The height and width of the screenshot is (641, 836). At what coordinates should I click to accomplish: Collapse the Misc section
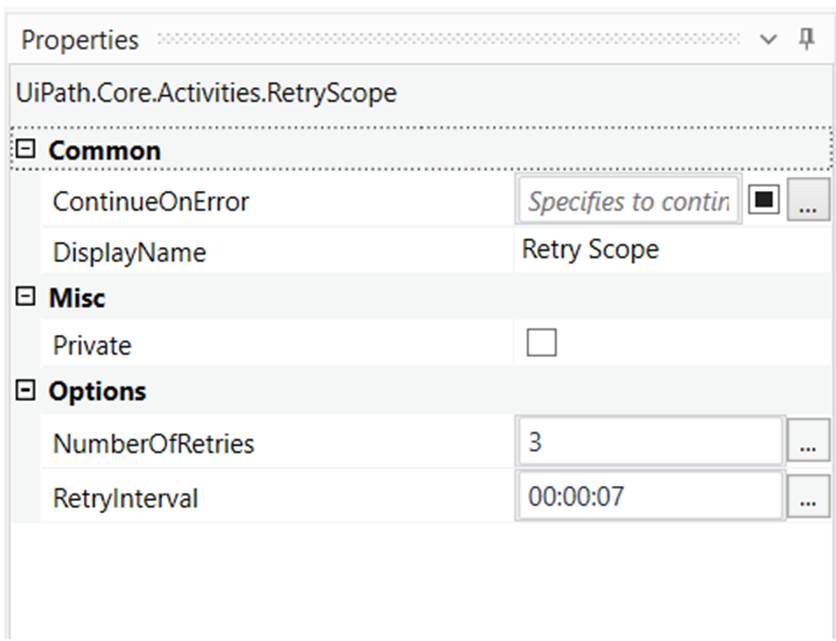click(x=27, y=295)
